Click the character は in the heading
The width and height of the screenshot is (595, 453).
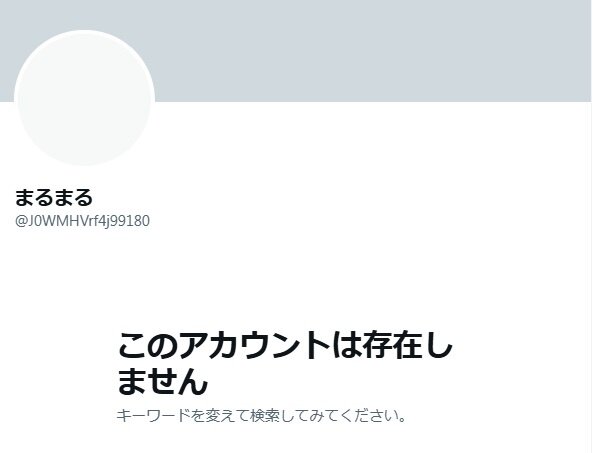[x=347, y=345]
